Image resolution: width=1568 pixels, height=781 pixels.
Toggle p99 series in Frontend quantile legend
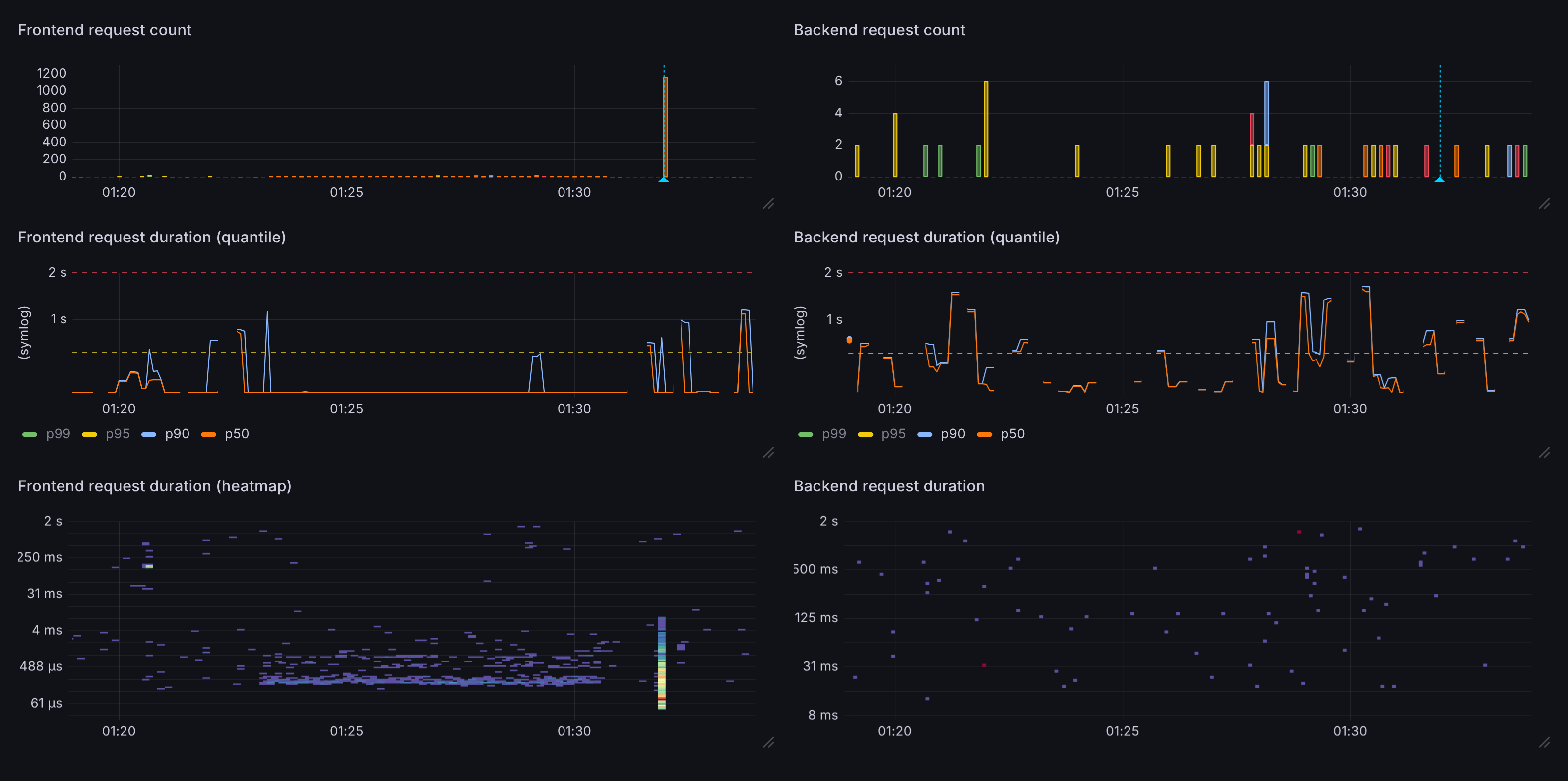coord(58,434)
